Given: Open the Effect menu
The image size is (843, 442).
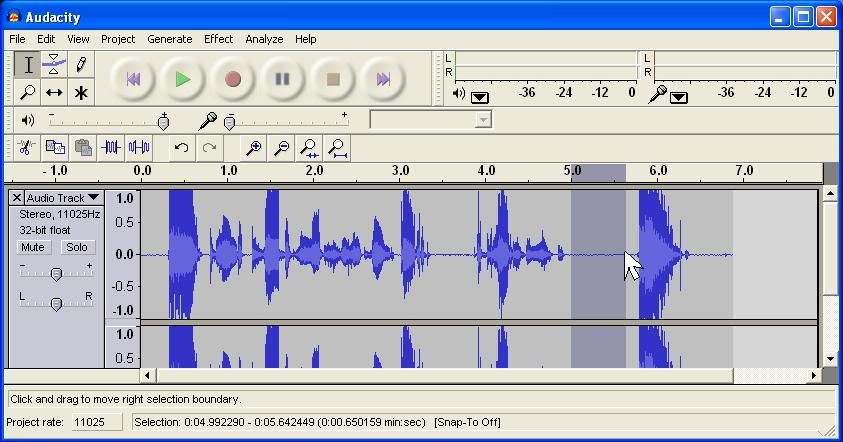Looking at the screenshot, I should pyautogui.click(x=218, y=39).
